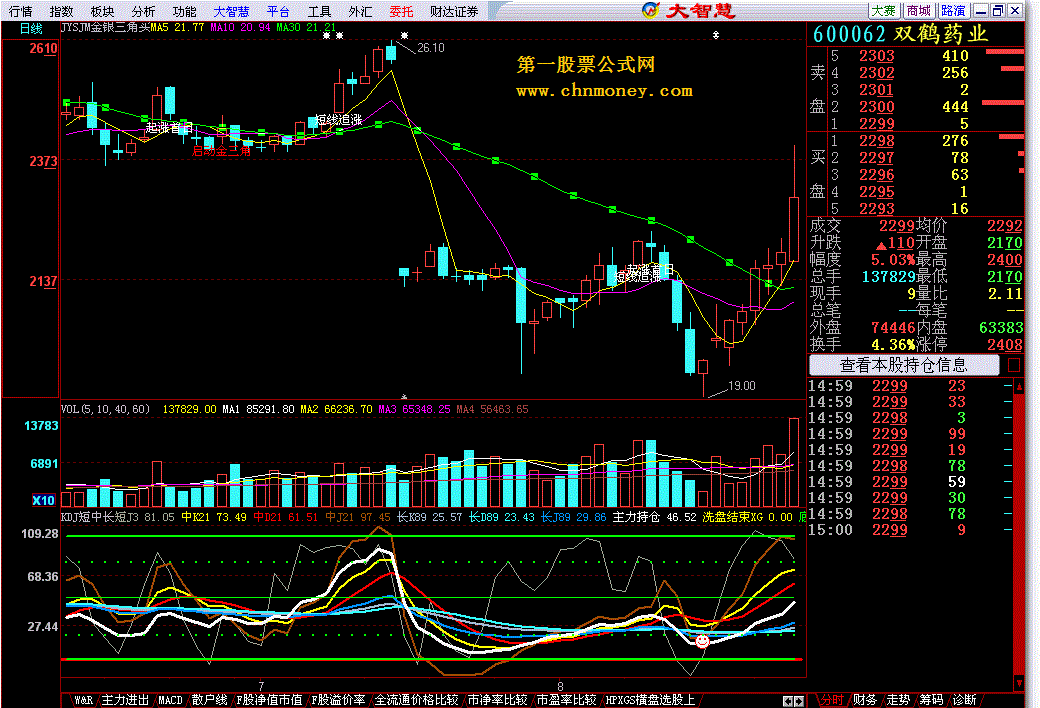This screenshot has width=1040, height=708.
Task: Switch to the F股净值市值 tab
Action: pyautogui.click(x=269, y=700)
